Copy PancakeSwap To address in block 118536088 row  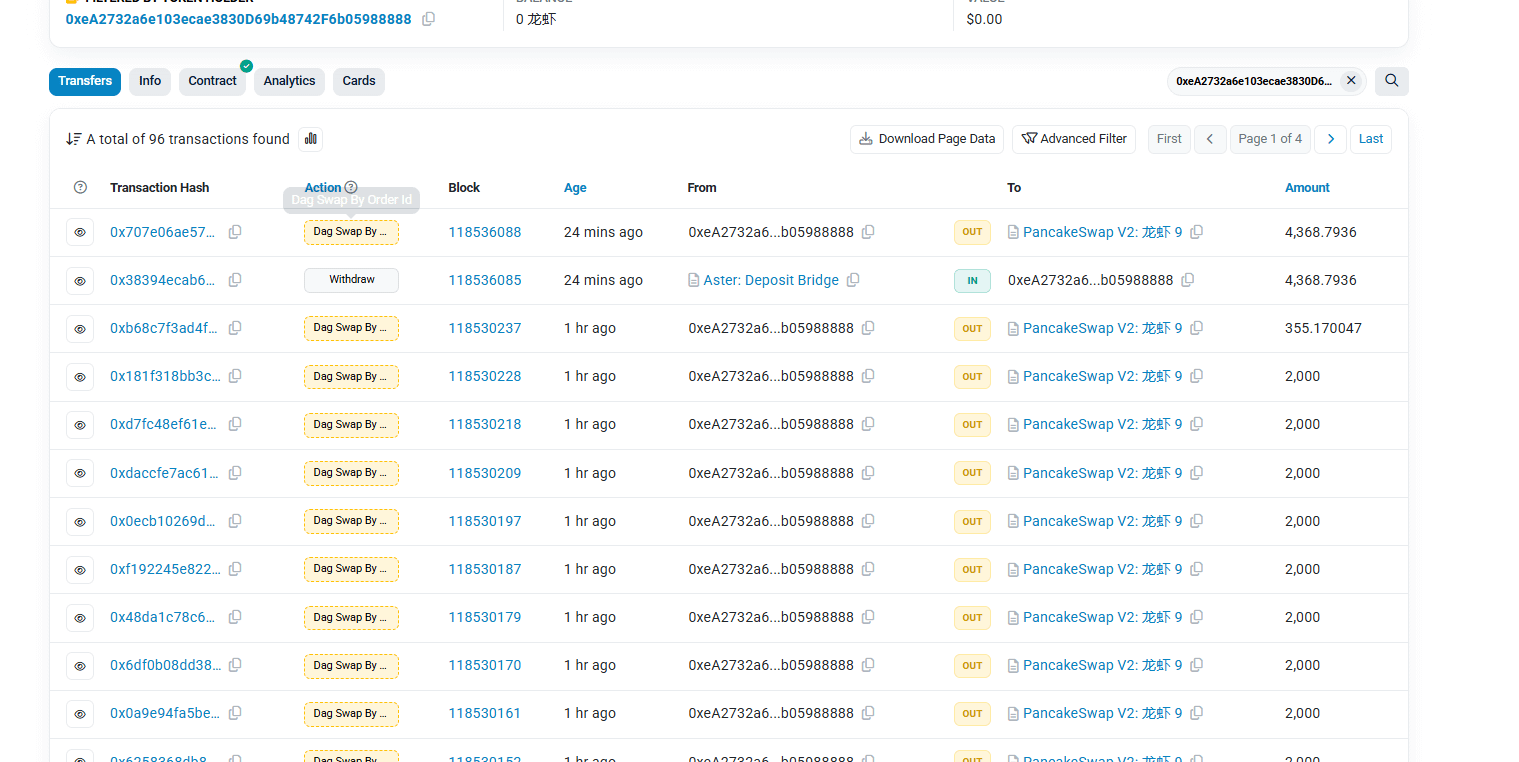click(1196, 232)
